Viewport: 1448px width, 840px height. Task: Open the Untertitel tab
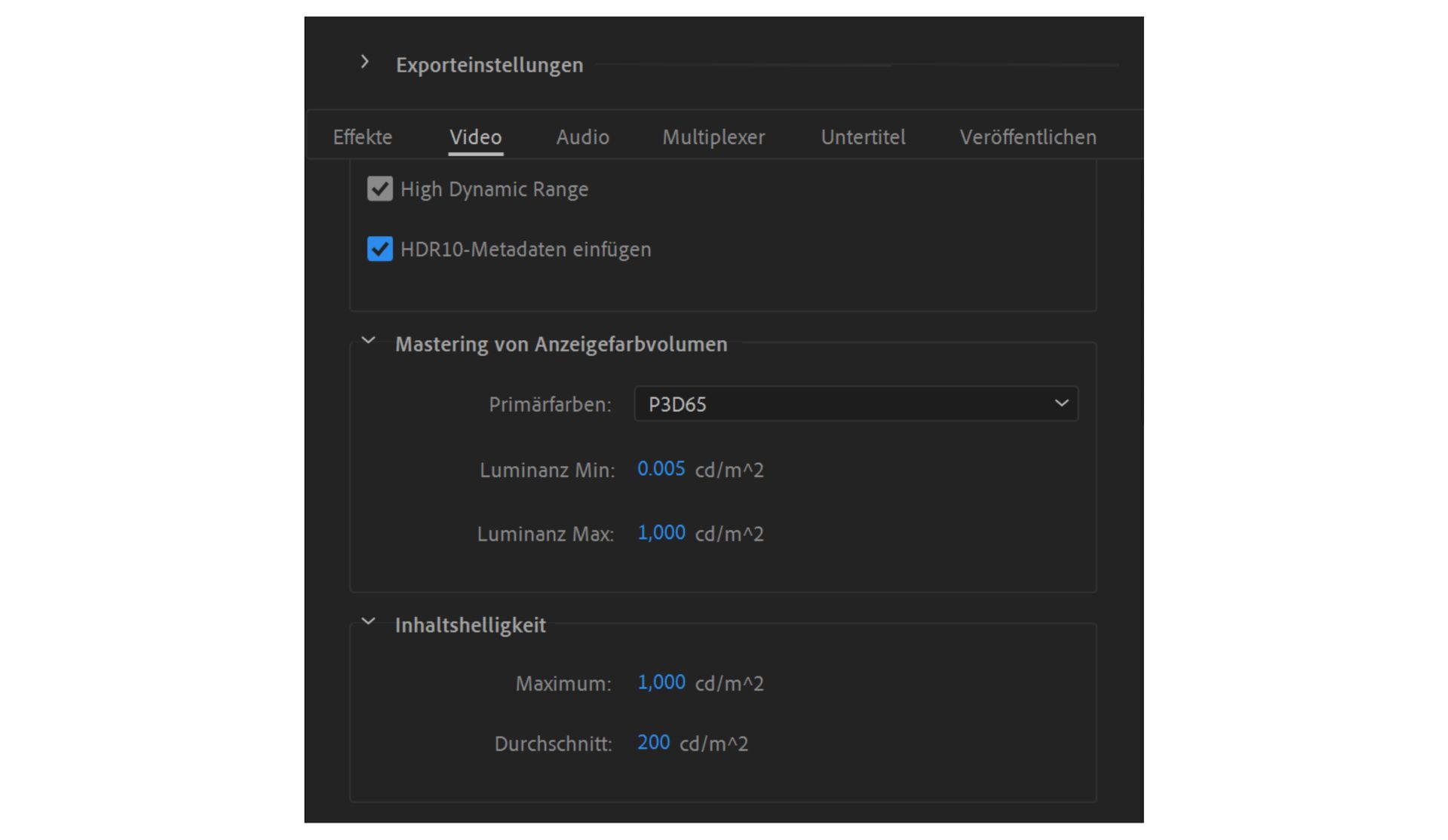(863, 137)
